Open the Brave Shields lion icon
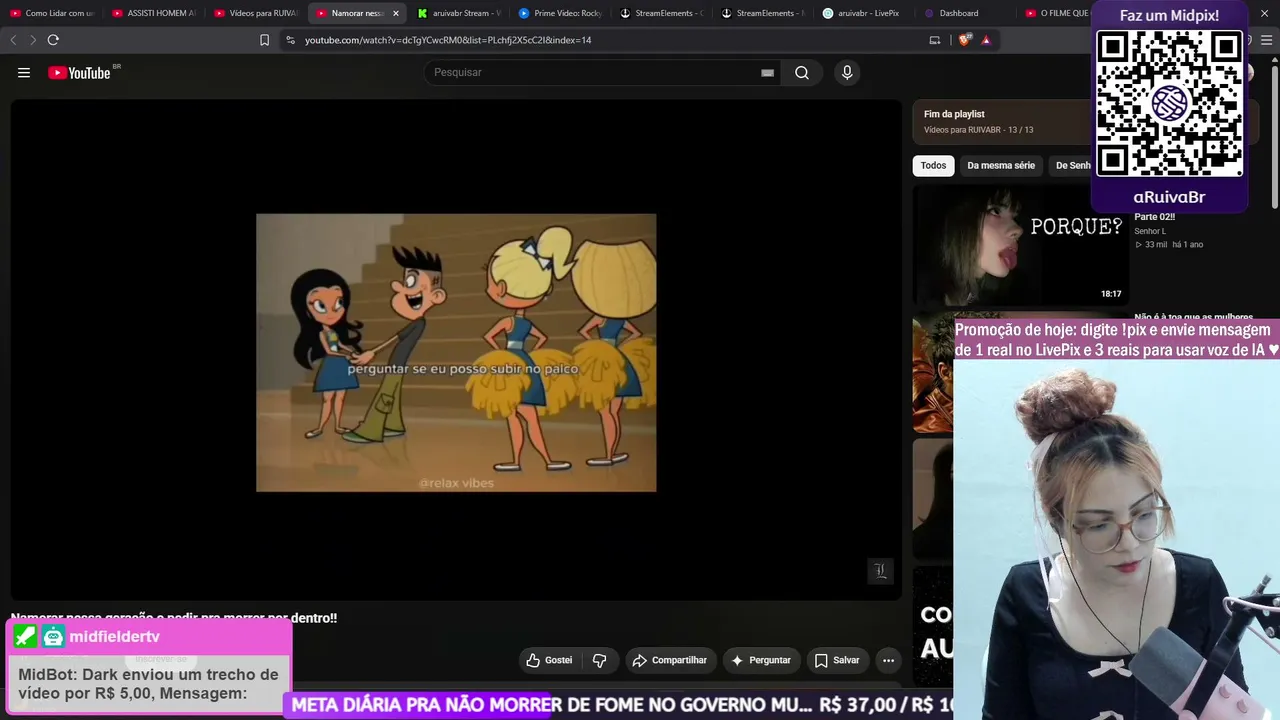Image resolution: width=1280 pixels, height=720 pixels. click(x=964, y=40)
